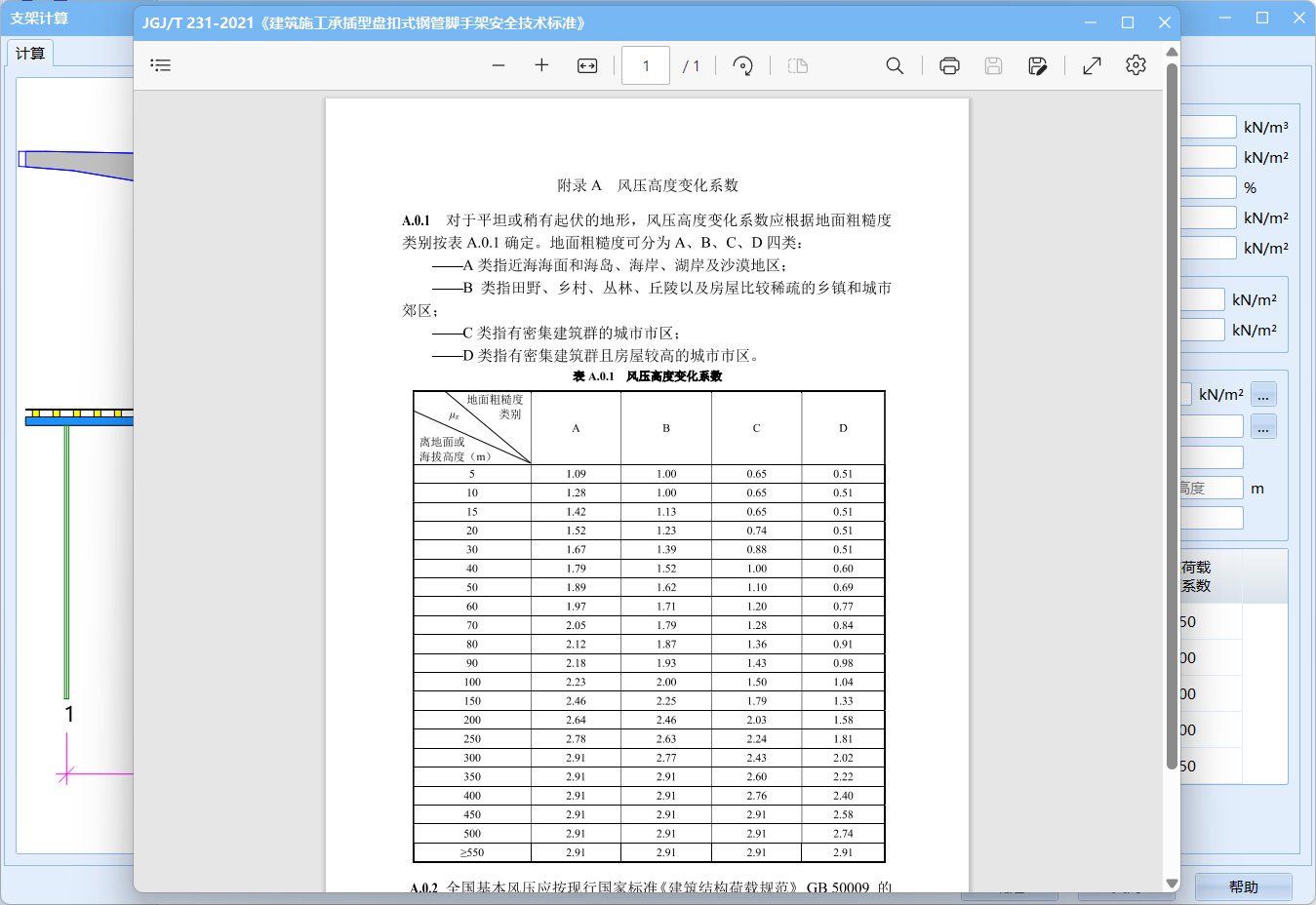Viewport: 1316px width, 905px height.
Task: Open the upper ... browse button beside kN/m²
Action: pyautogui.click(x=1262, y=394)
